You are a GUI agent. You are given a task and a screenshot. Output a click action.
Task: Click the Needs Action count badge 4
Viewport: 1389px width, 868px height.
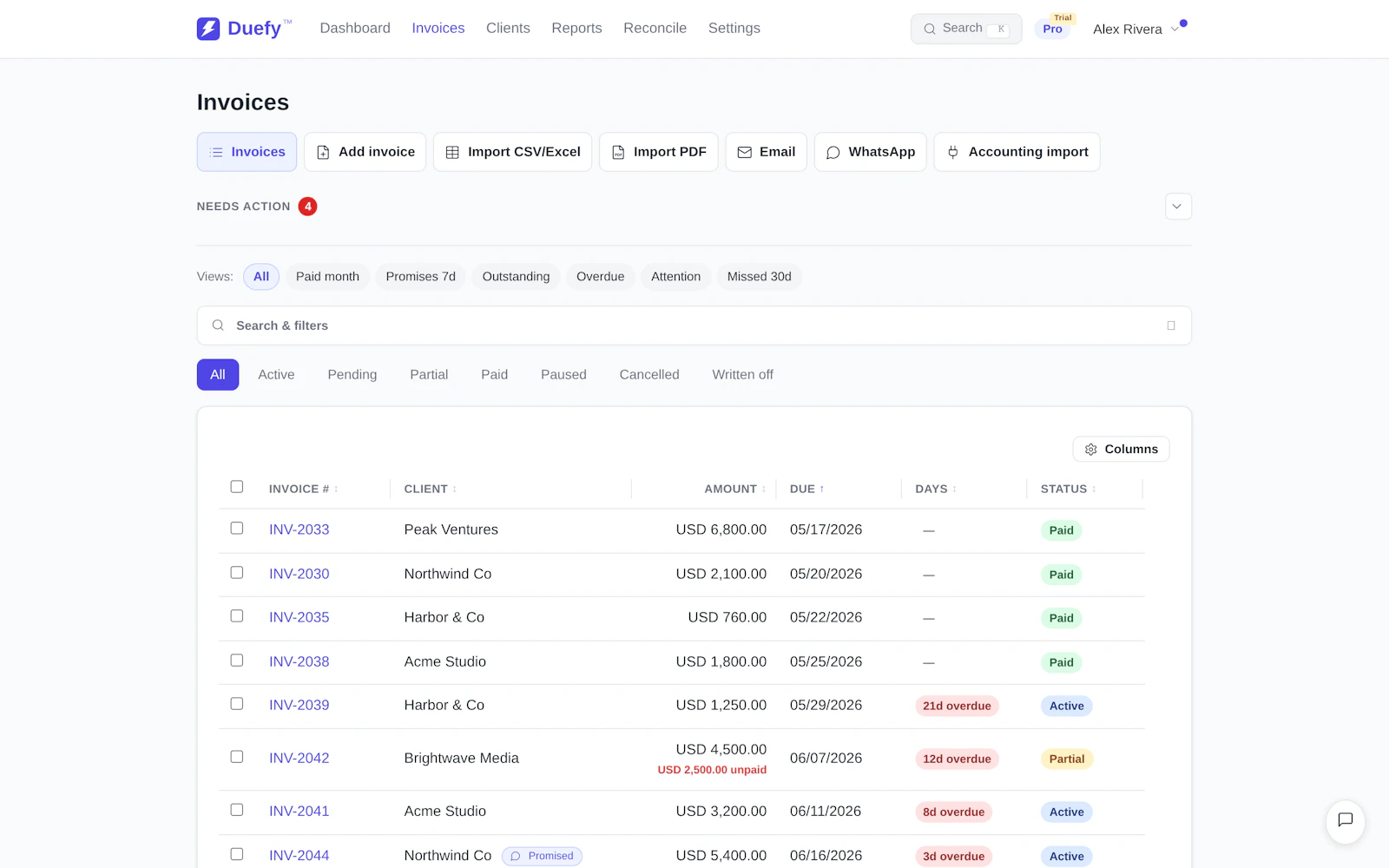pos(307,207)
